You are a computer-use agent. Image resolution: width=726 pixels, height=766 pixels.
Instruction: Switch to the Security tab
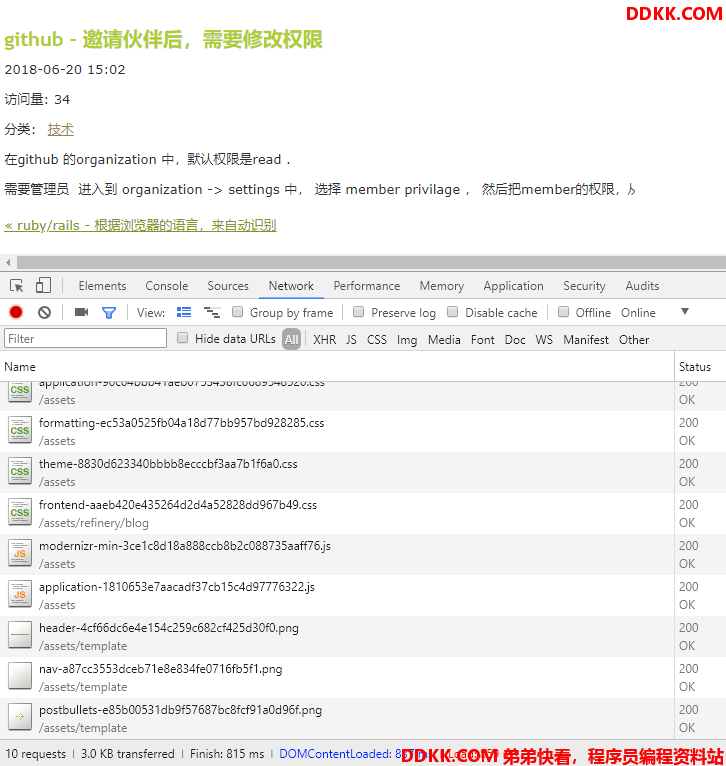pos(584,286)
